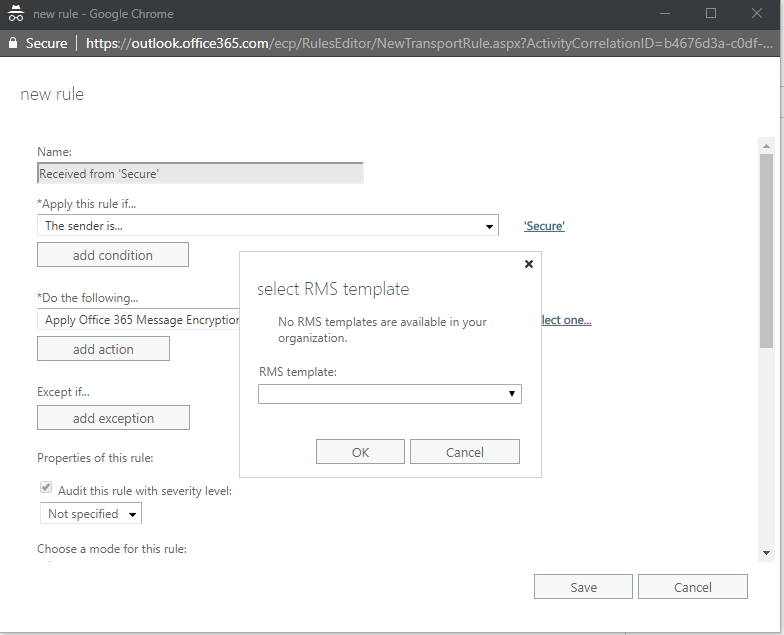Click the rule Name input field

click(200, 174)
